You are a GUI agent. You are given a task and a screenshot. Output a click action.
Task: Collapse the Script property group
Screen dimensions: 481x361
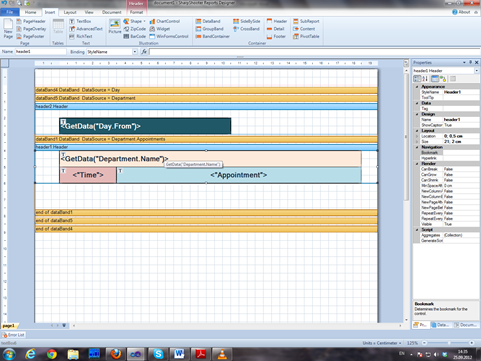click(x=417, y=230)
